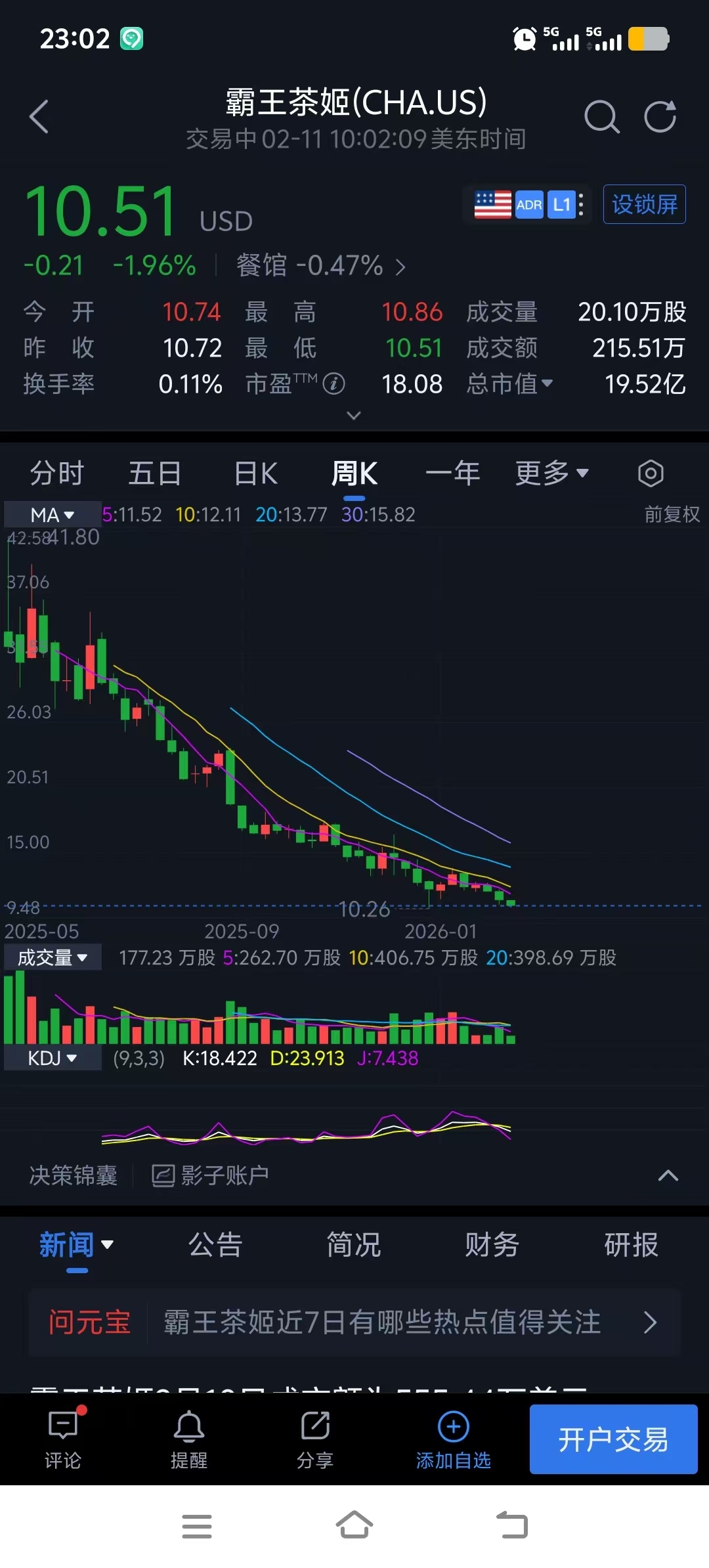Switch to the 分时 chart tab

click(x=57, y=473)
